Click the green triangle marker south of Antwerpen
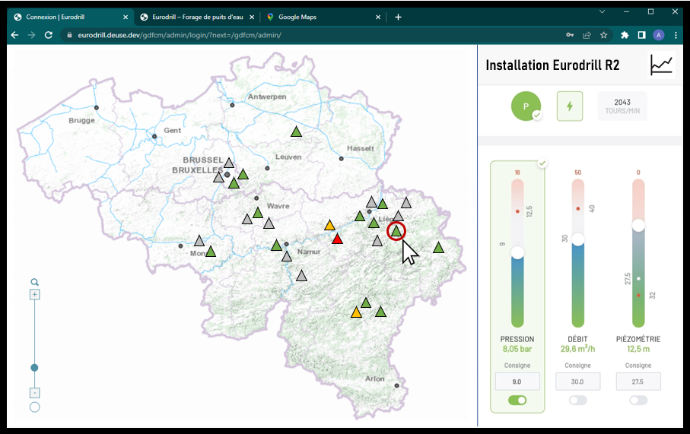690x434 pixels. 295,132
